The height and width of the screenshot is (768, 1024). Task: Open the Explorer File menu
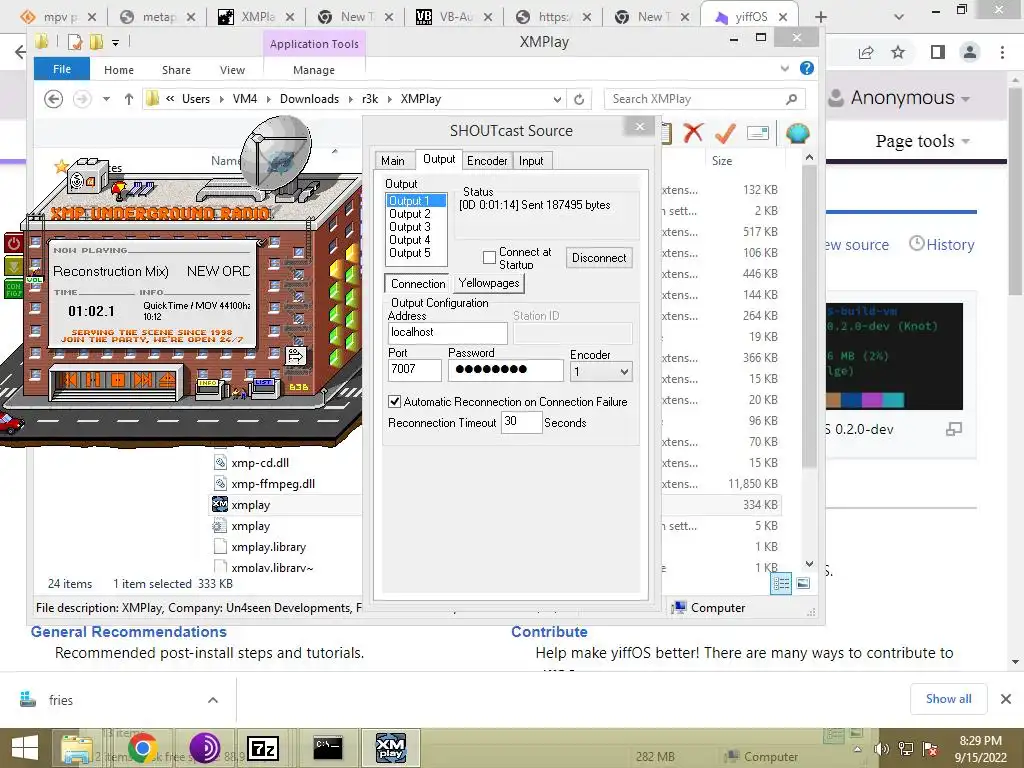pos(62,69)
